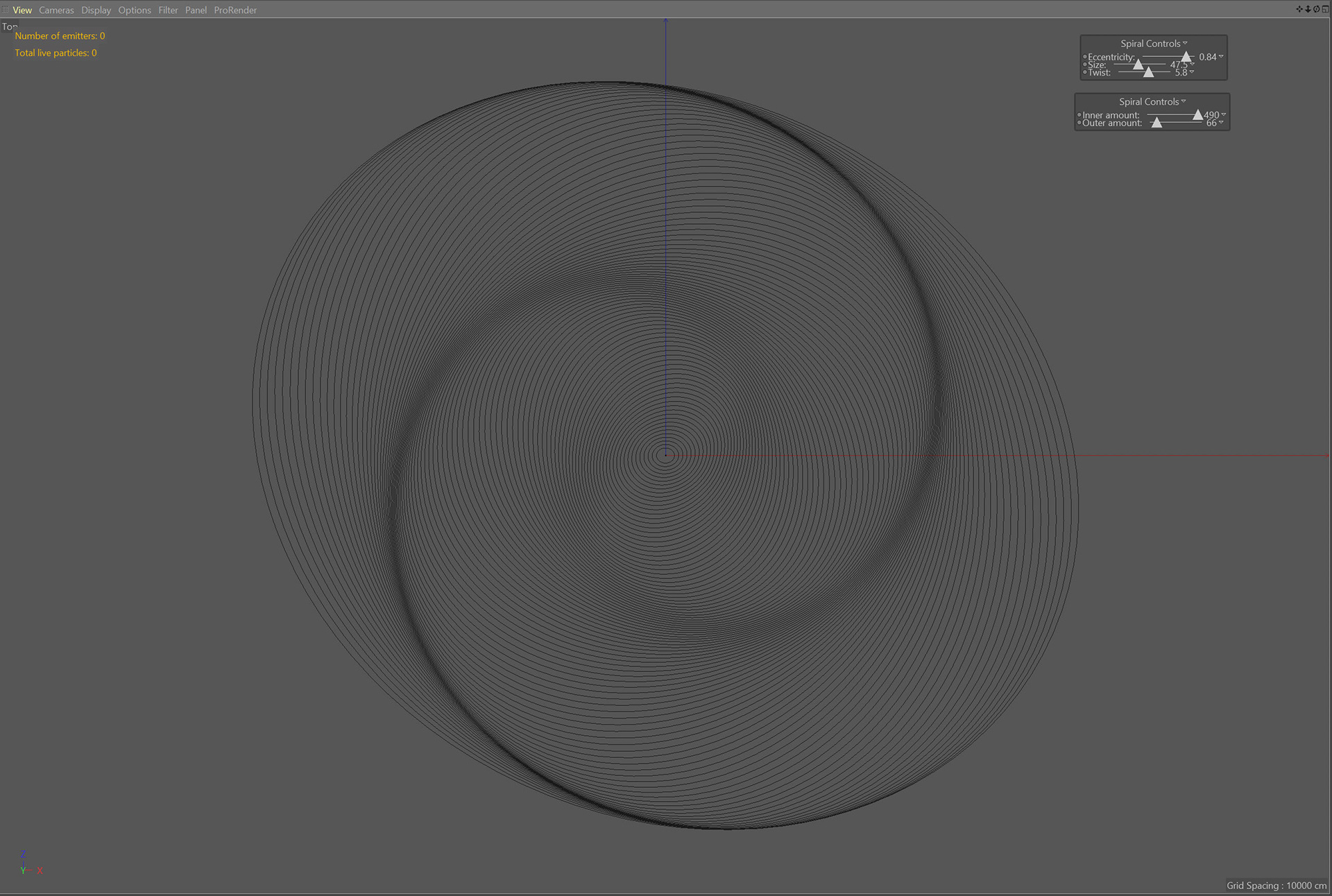Click the viewport menu grip icon
The width and height of the screenshot is (1332, 896).
pos(6,10)
